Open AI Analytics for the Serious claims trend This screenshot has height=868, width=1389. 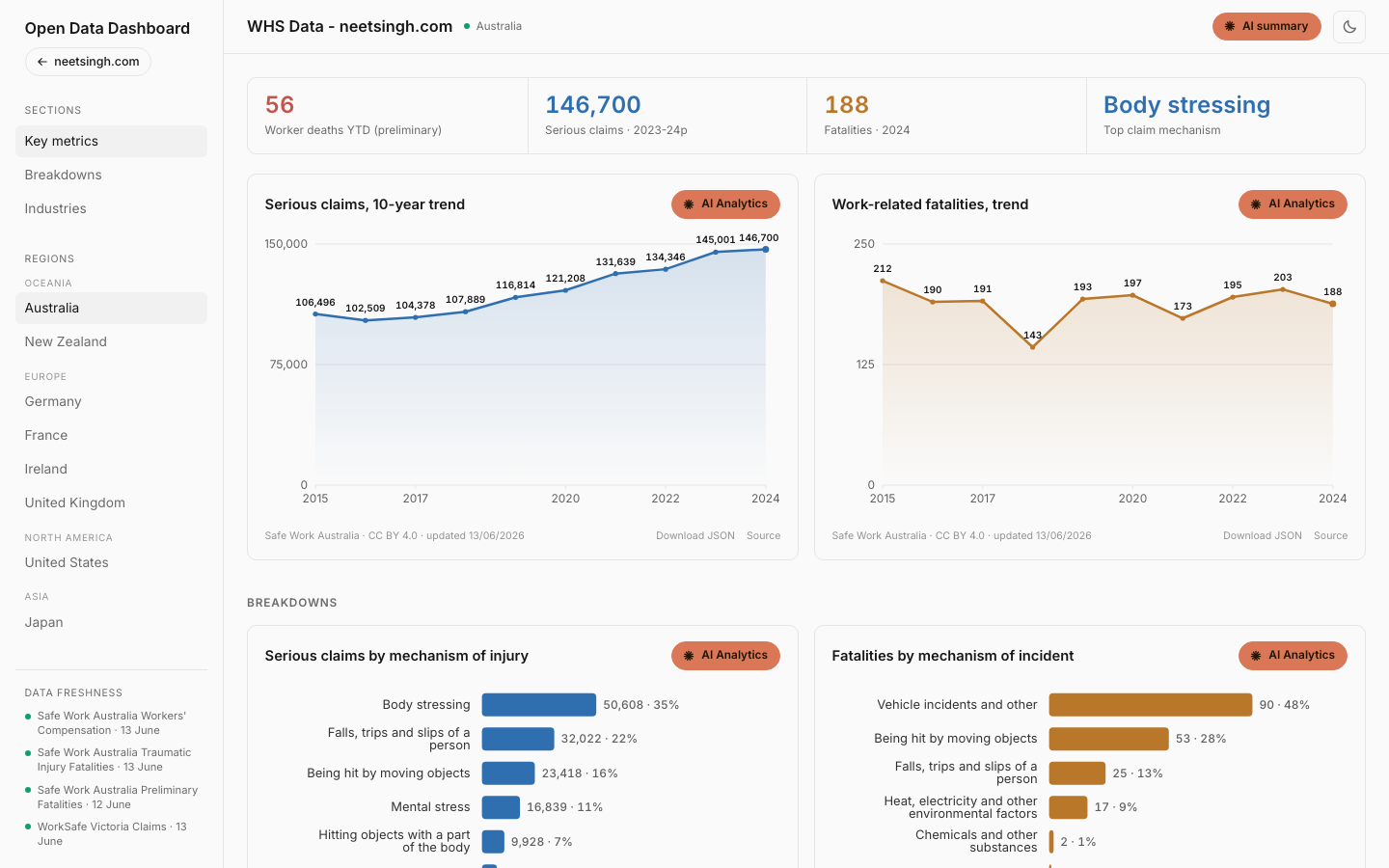click(725, 204)
